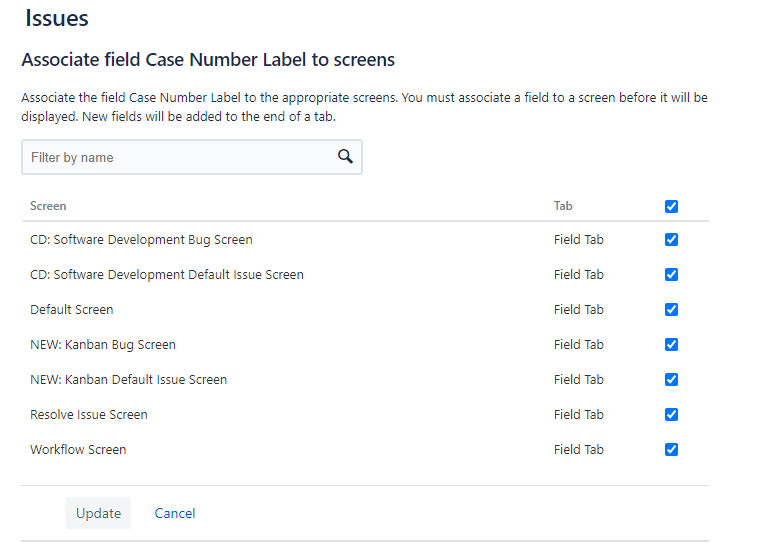Select the Default Screen row name

click(x=71, y=310)
